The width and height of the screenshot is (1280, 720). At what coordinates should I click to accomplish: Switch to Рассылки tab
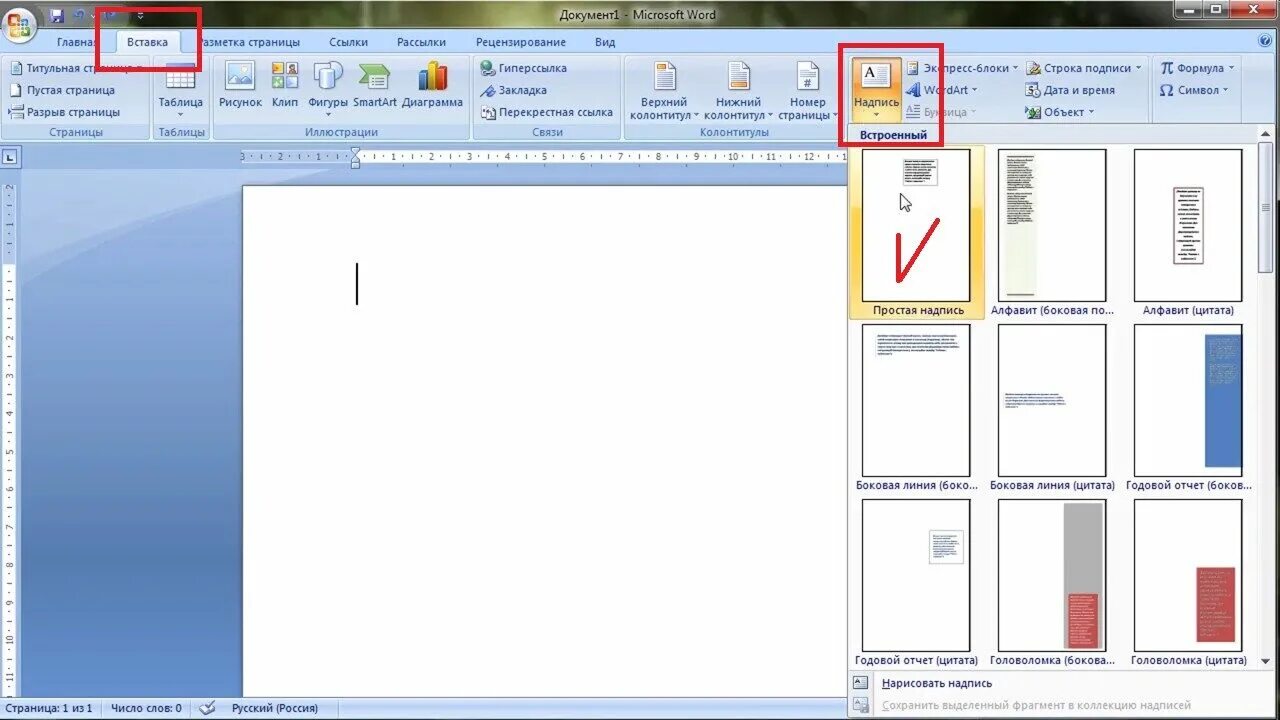(x=421, y=42)
